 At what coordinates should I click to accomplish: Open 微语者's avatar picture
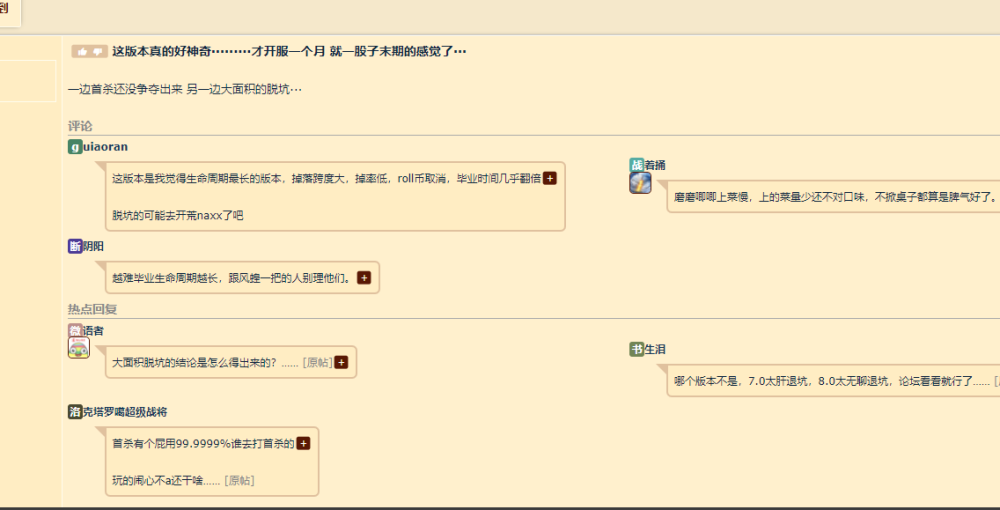pos(78,348)
